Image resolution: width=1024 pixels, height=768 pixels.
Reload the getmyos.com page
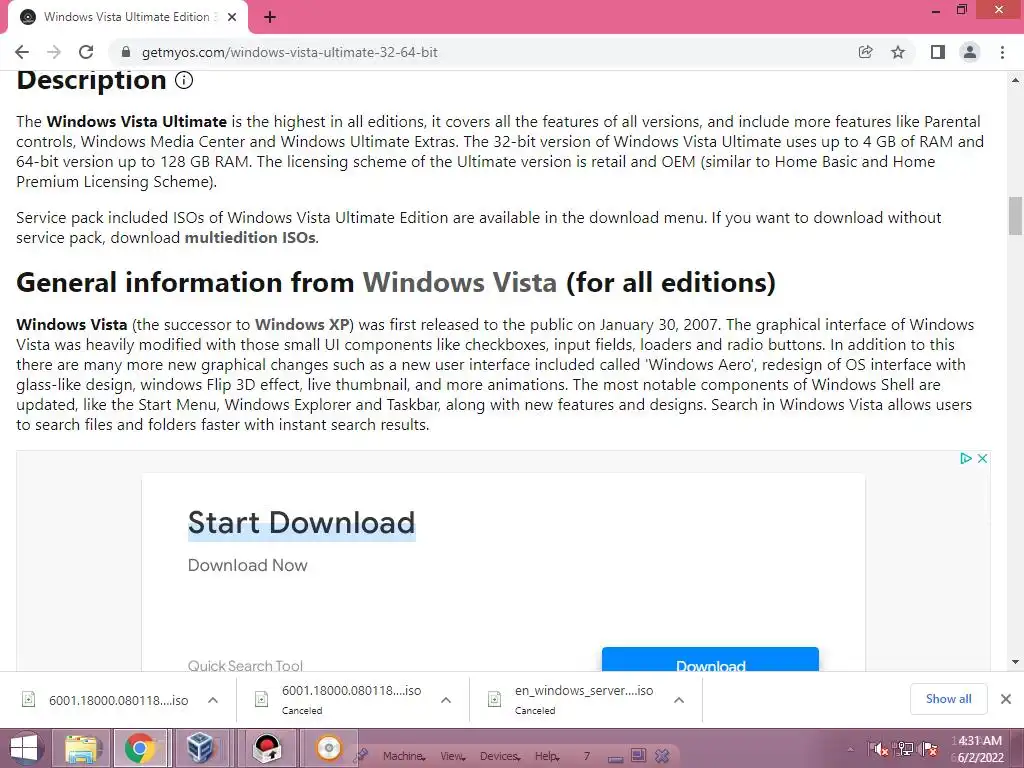click(x=86, y=52)
